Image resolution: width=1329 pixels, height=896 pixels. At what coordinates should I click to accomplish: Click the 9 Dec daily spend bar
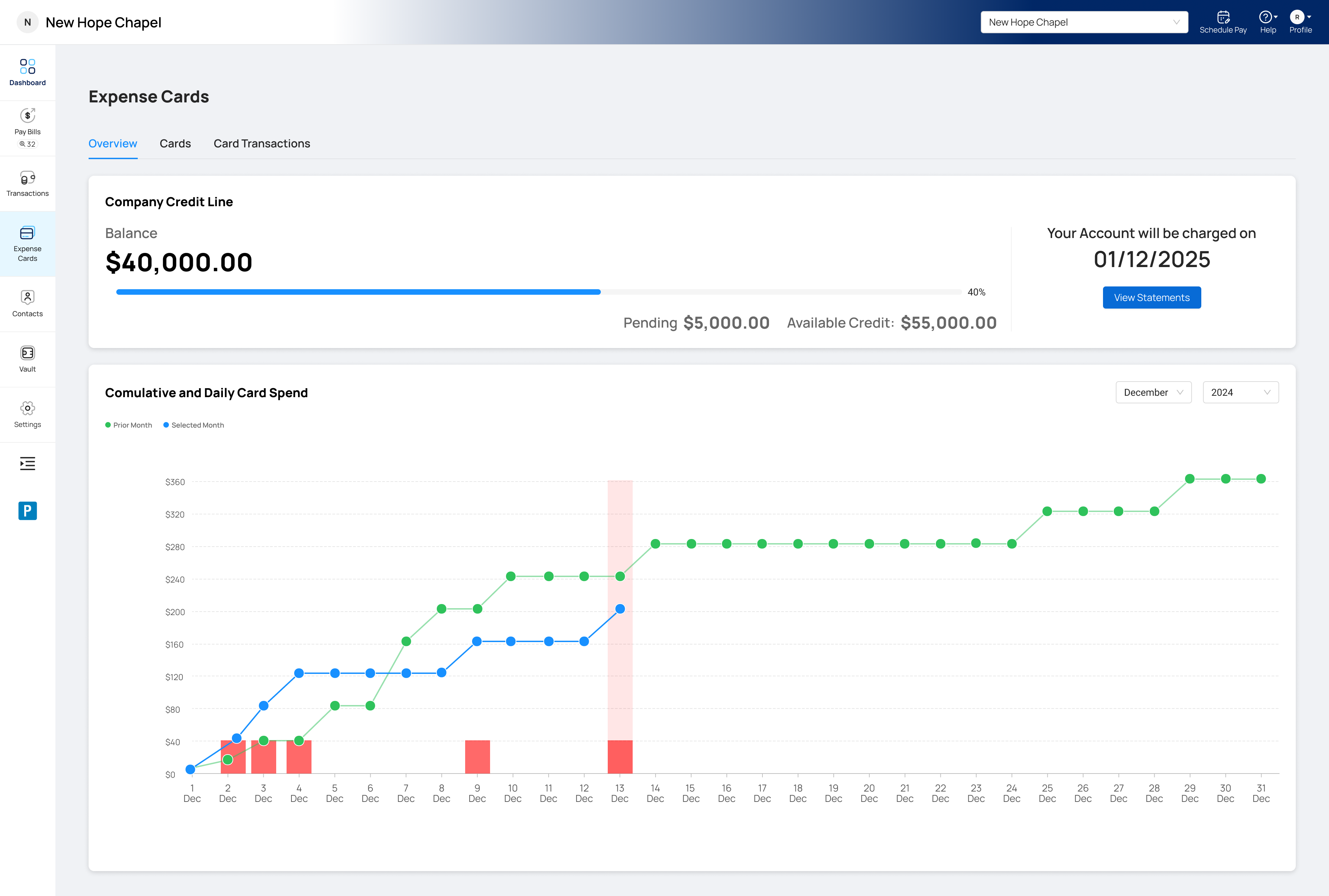tap(477, 757)
